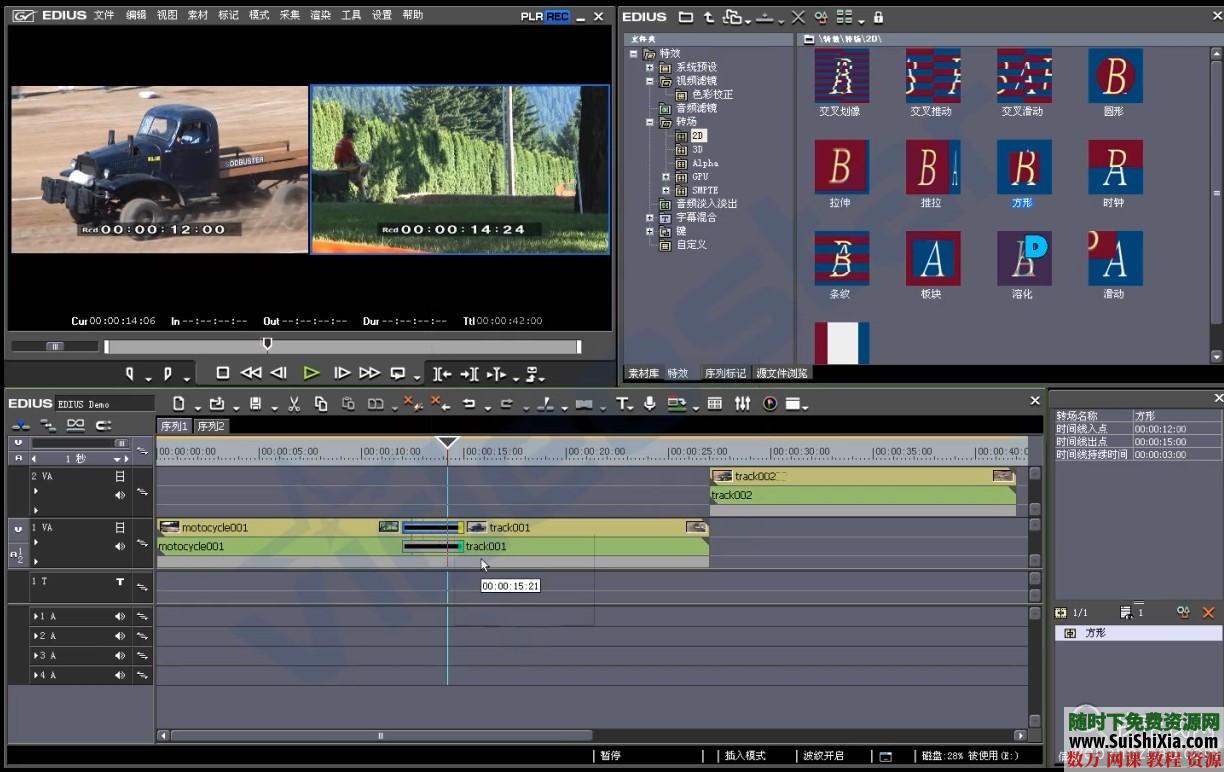Click the Stop button in the player
The width and height of the screenshot is (1224, 772).
pos(222,373)
